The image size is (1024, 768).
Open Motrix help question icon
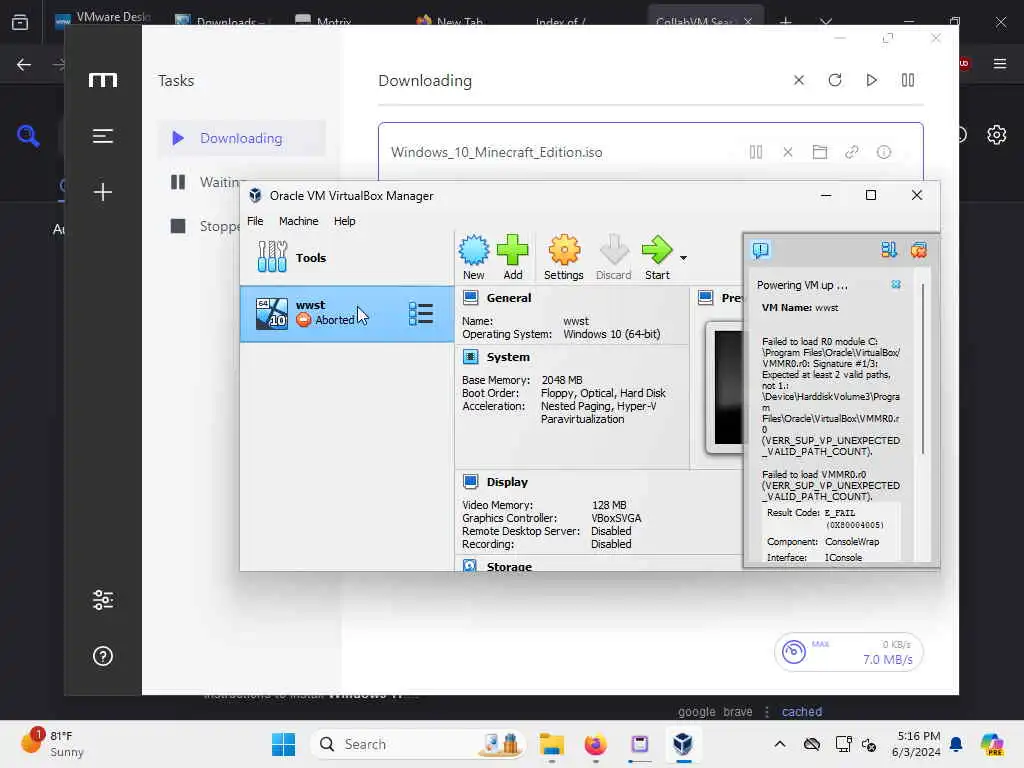point(103,656)
